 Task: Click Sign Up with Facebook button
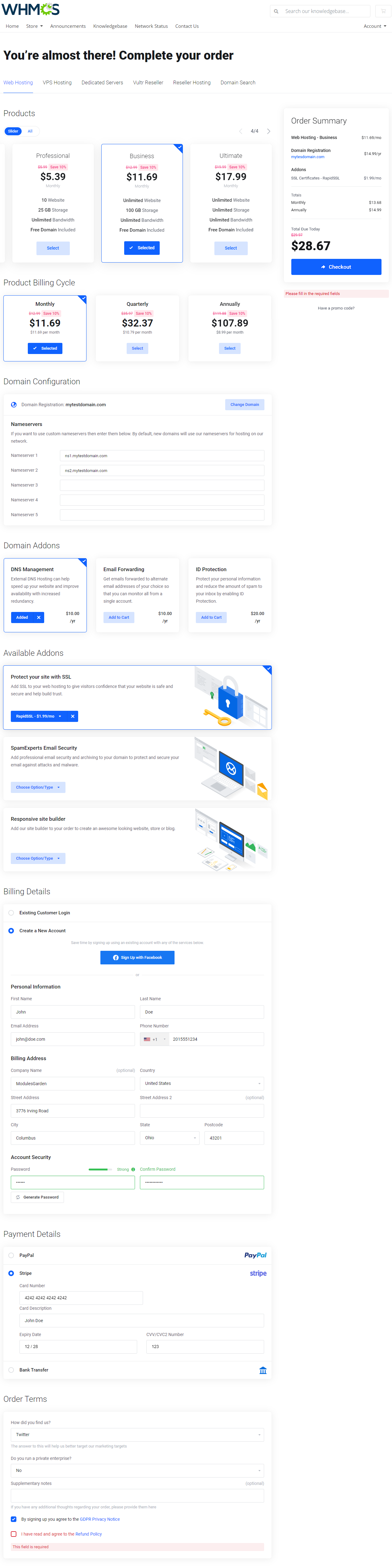pyautogui.click(x=137, y=958)
